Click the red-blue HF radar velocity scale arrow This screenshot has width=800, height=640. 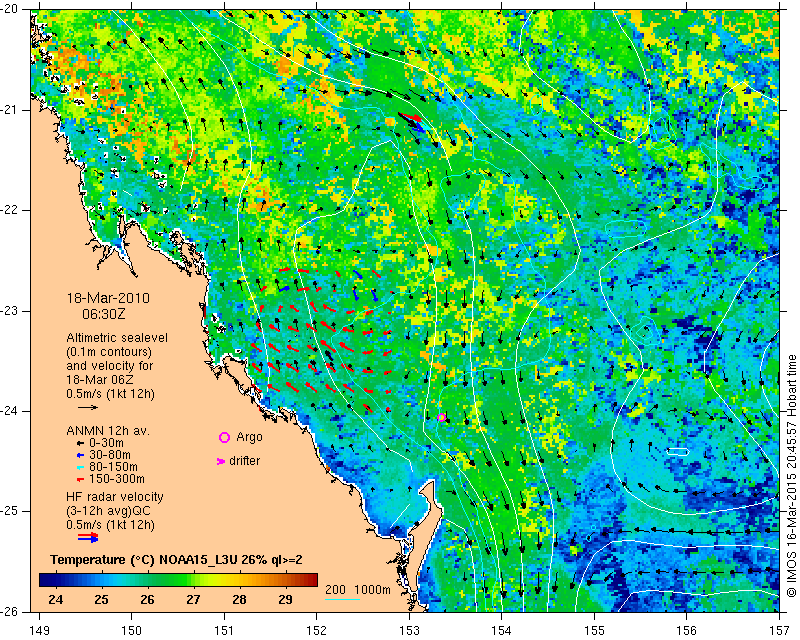tap(88, 537)
